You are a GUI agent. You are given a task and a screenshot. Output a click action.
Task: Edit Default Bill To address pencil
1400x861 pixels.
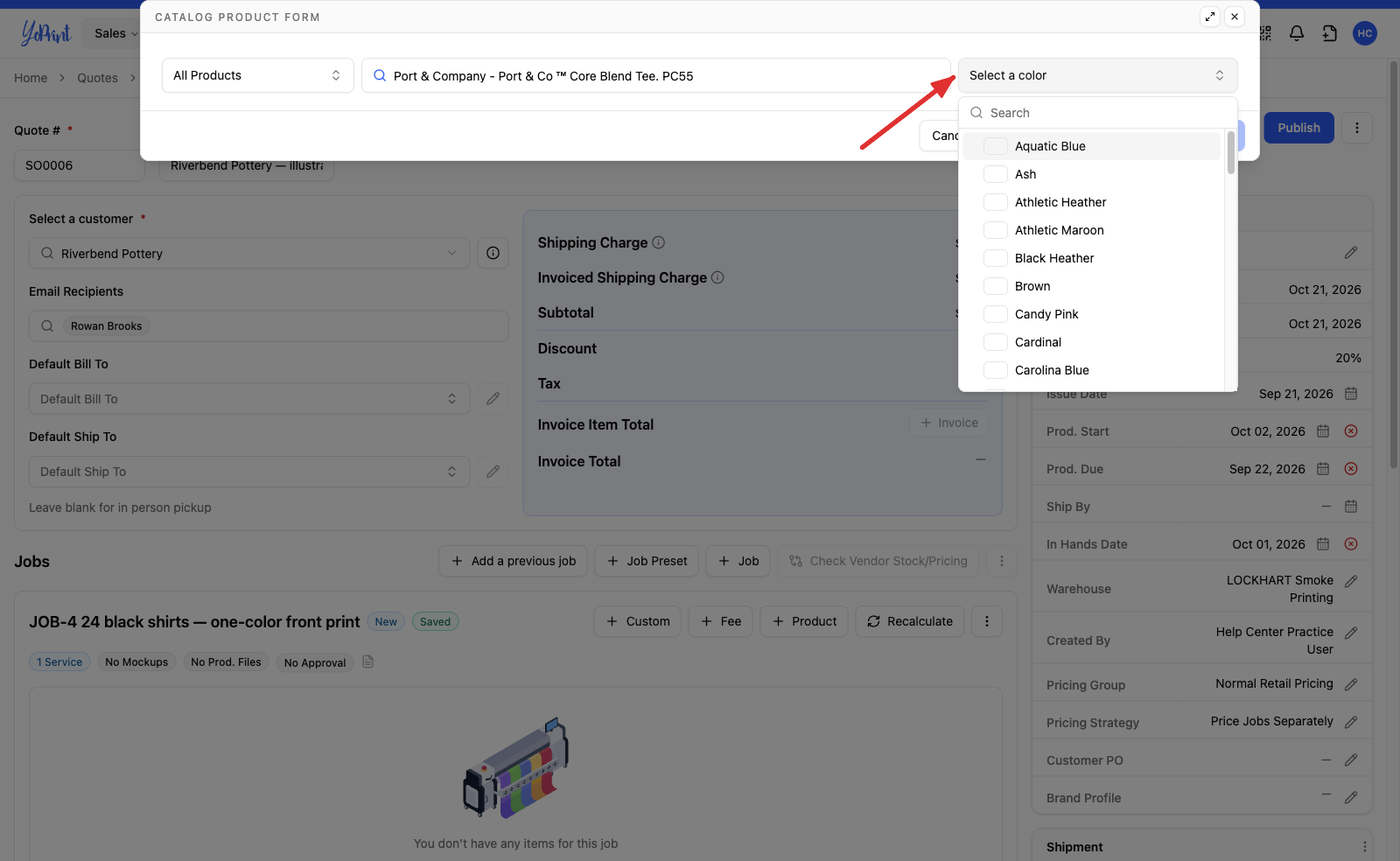coord(493,398)
